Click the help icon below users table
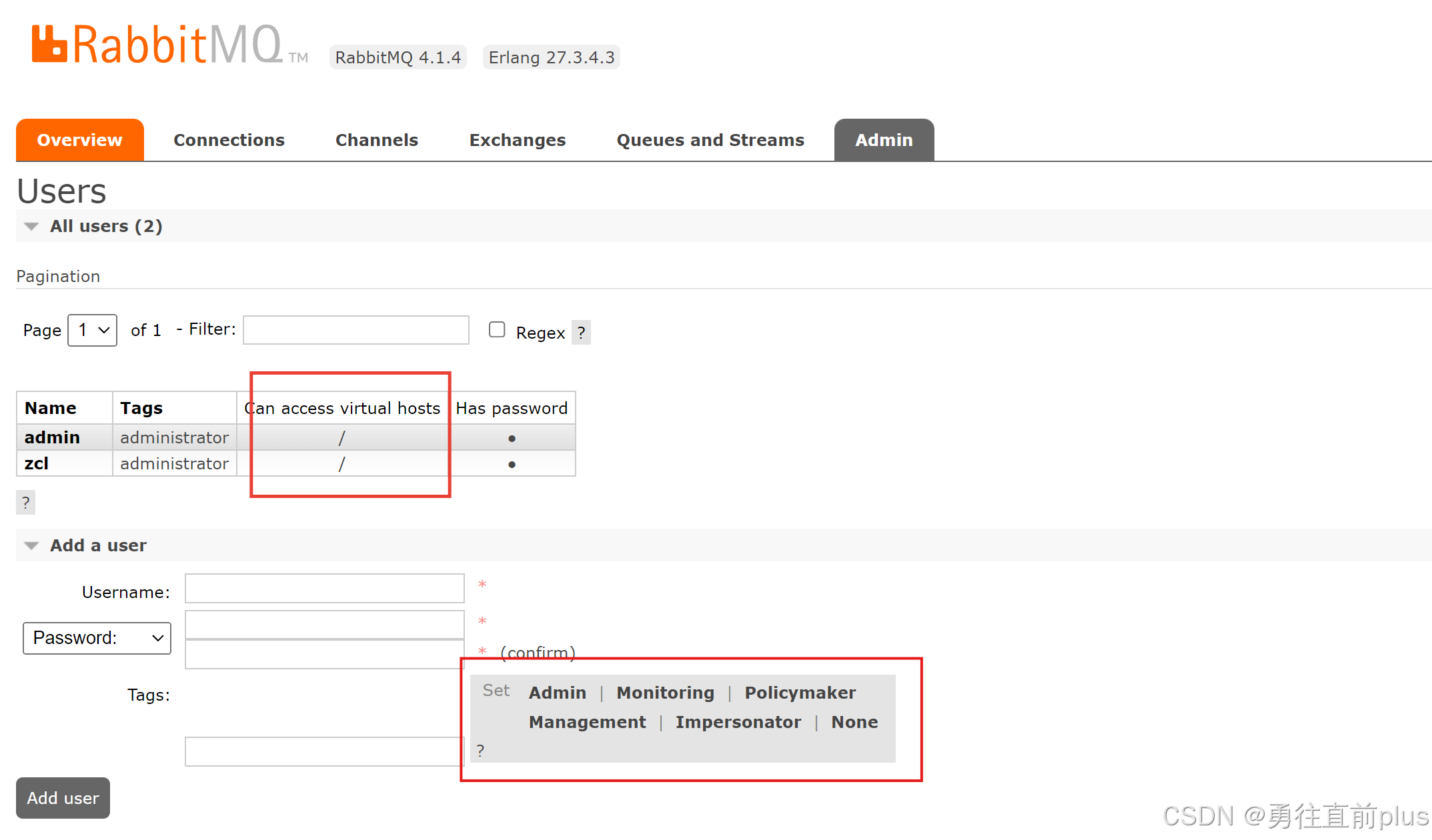 tap(25, 502)
